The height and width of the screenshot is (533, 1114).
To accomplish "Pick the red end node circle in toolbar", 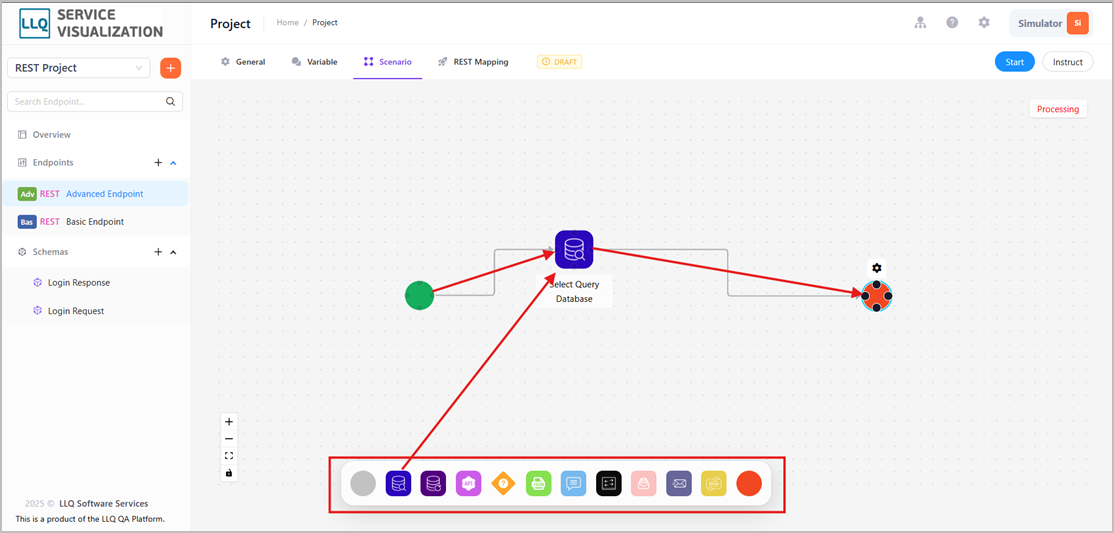I will [749, 483].
